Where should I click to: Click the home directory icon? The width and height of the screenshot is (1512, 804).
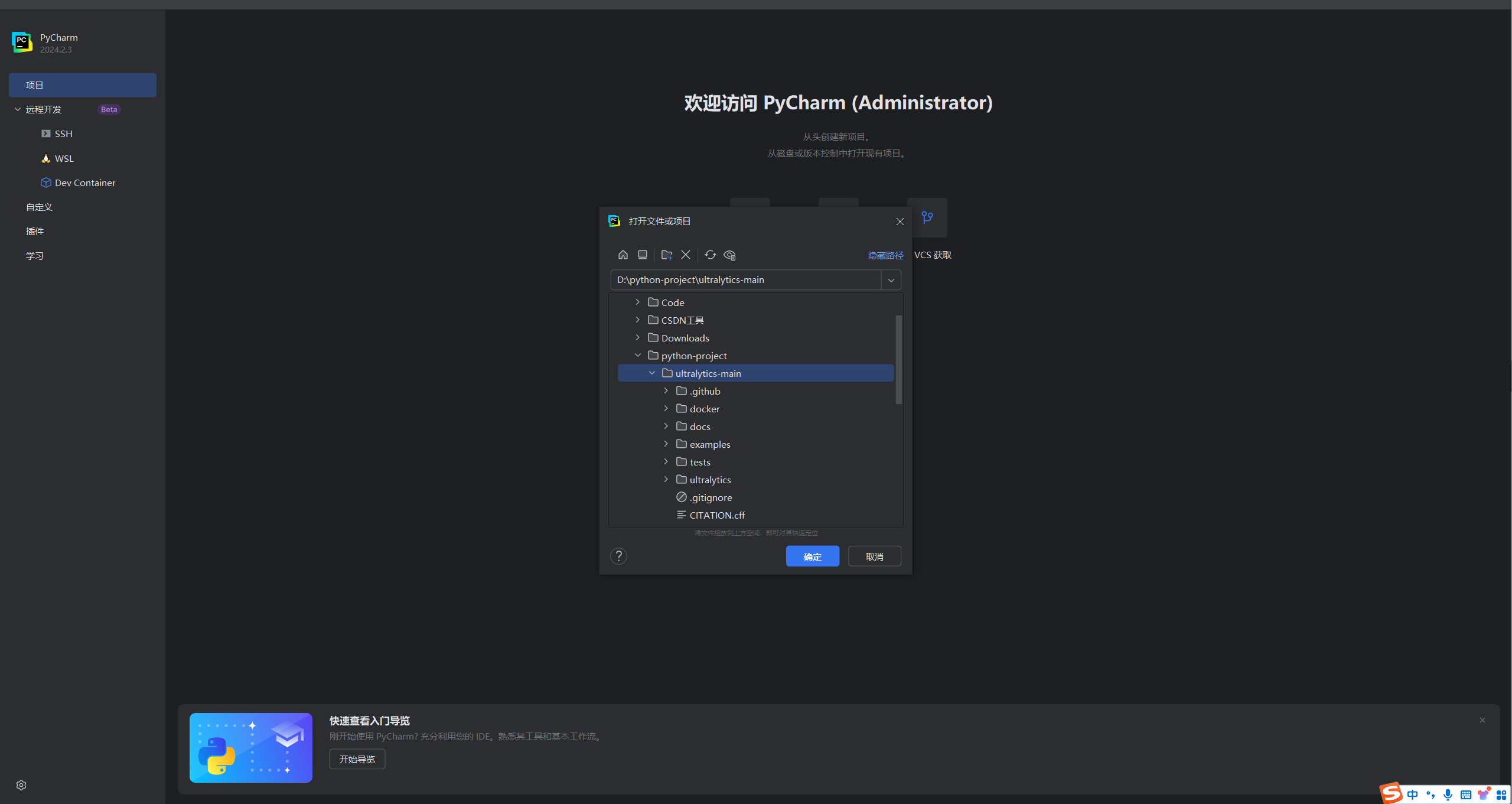[x=623, y=255]
